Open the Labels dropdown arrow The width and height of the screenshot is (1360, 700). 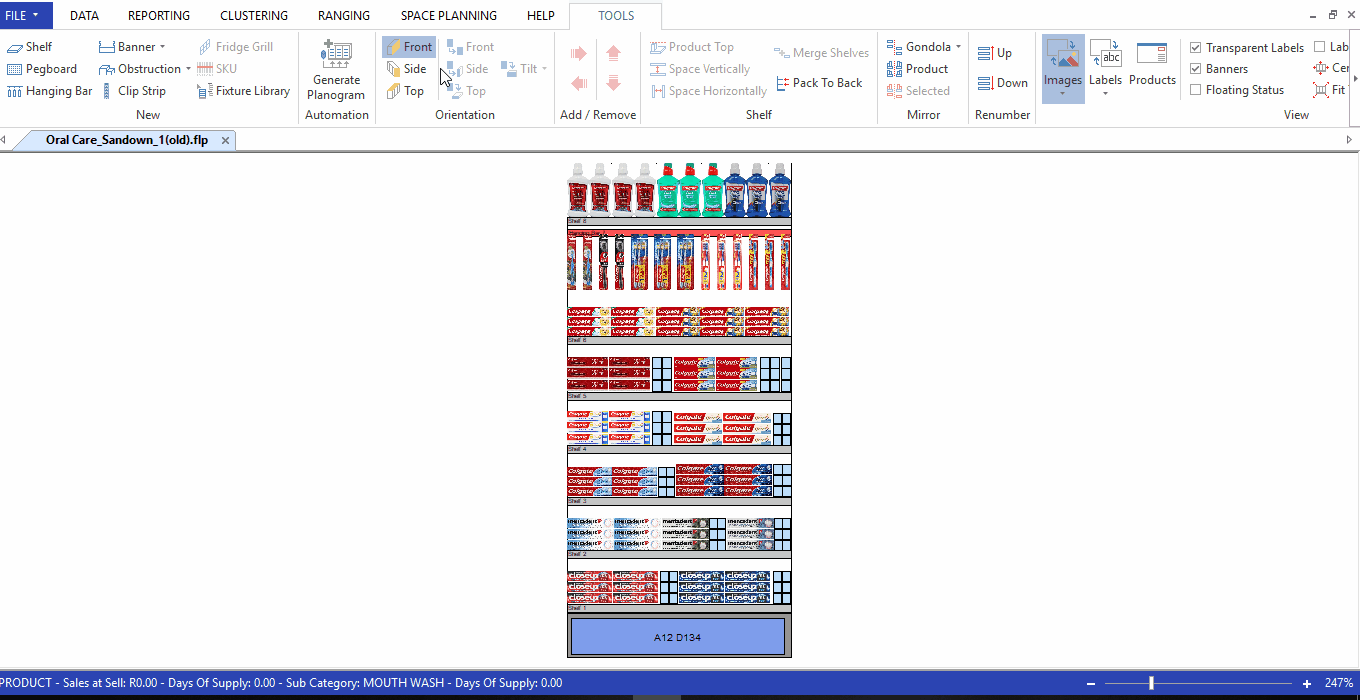pyautogui.click(x=1105, y=95)
